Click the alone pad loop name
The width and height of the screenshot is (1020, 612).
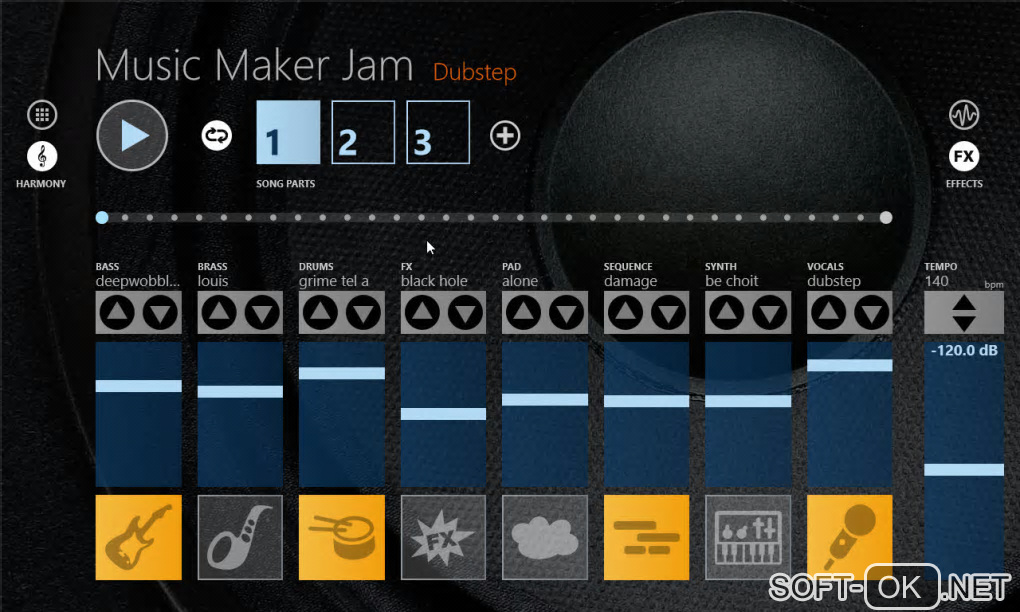[x=520, y=281]
